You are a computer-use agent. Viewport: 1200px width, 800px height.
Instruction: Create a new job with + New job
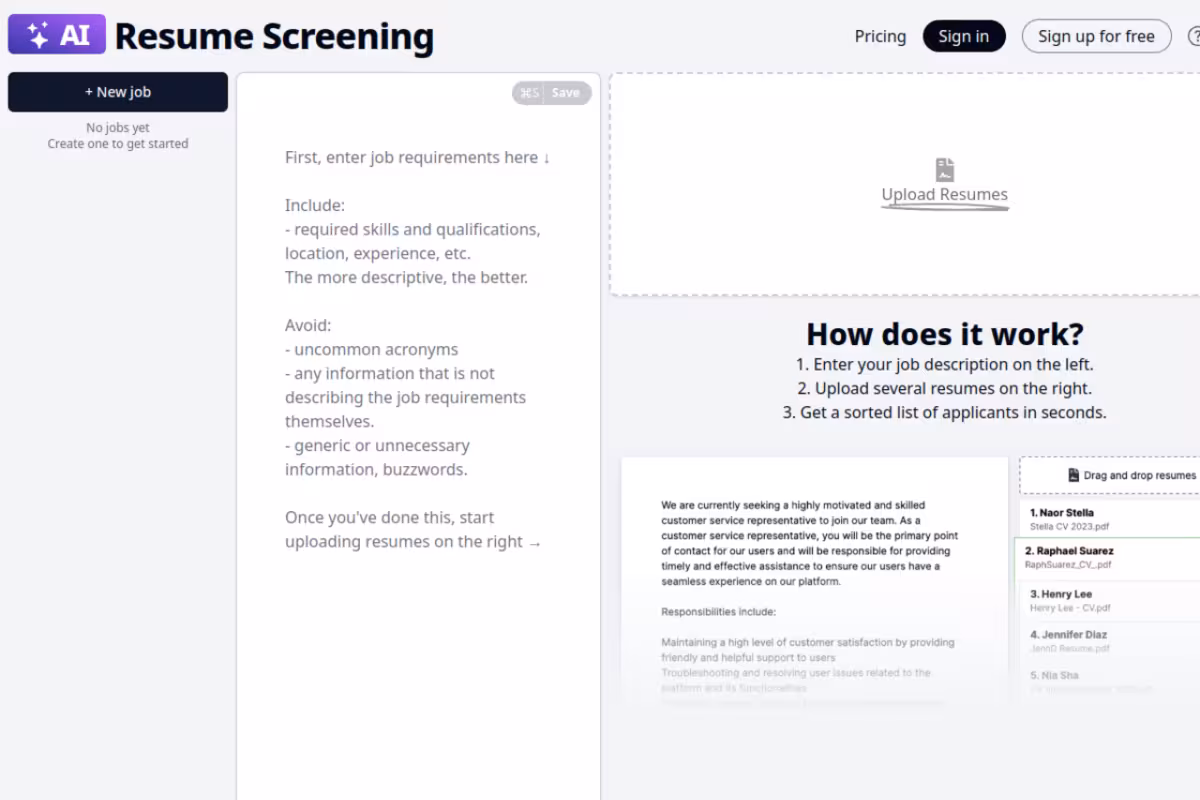pyautogui.click(x=118, y=92)
